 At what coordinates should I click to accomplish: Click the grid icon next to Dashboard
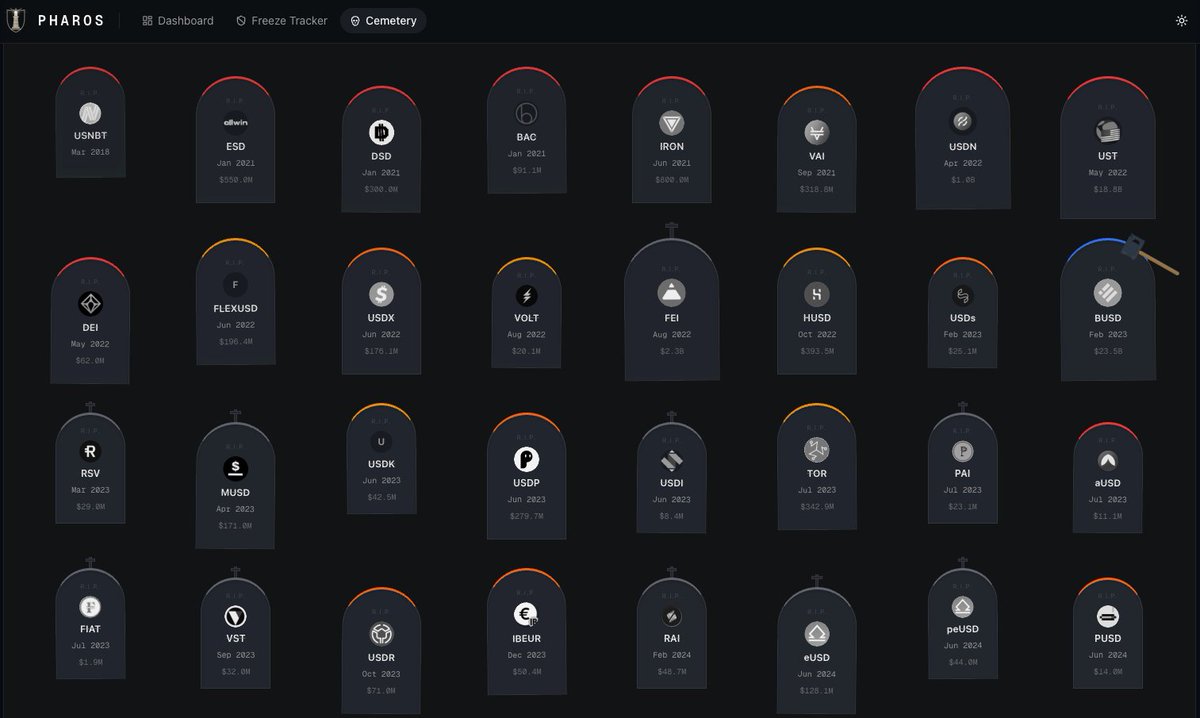146,20
